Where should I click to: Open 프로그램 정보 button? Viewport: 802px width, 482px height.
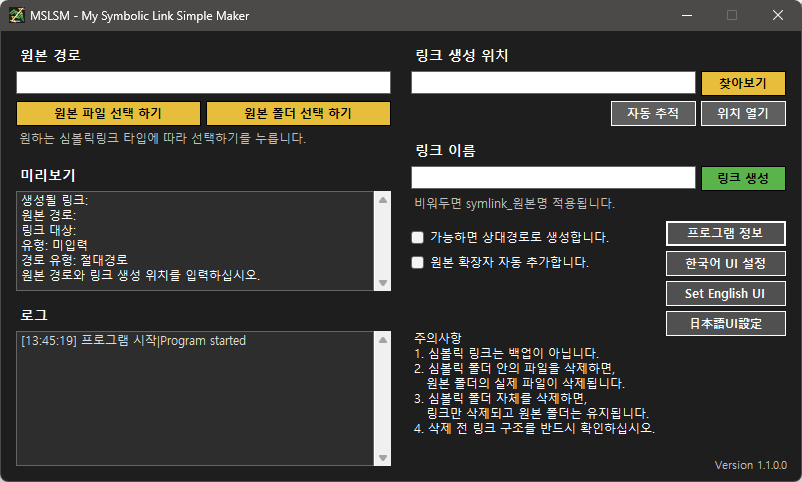[725, 233]
